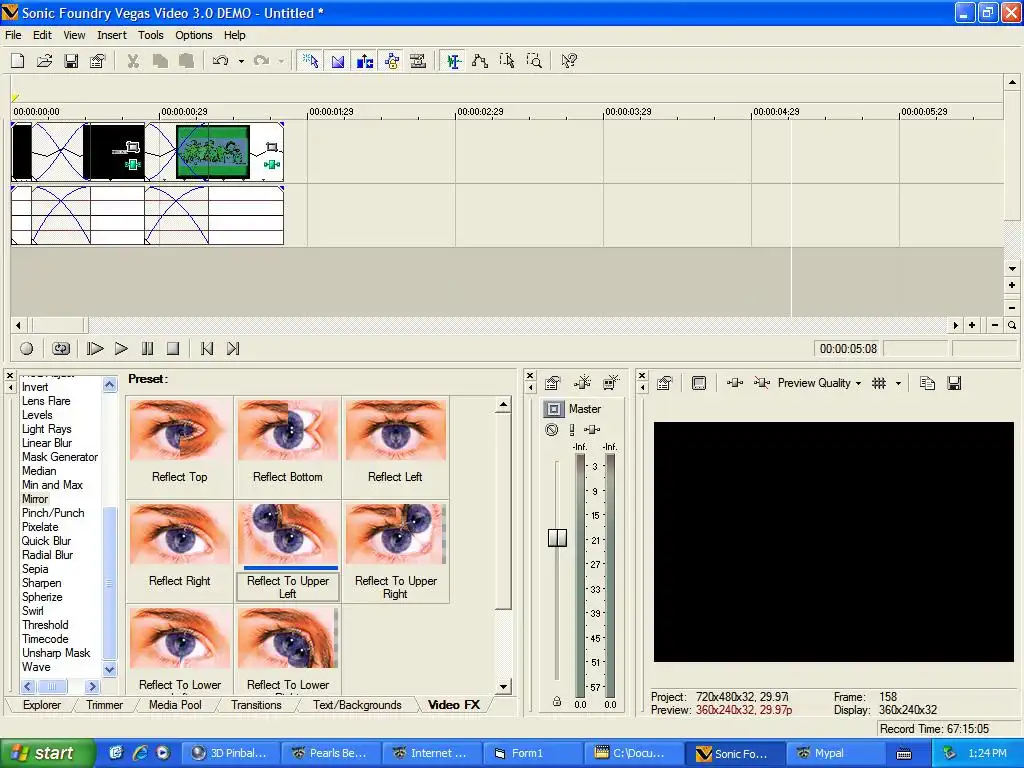This screenshot has width=1024, height=768.
Task: Open the Preview Quality dropdown
Action: coord(819,383)
